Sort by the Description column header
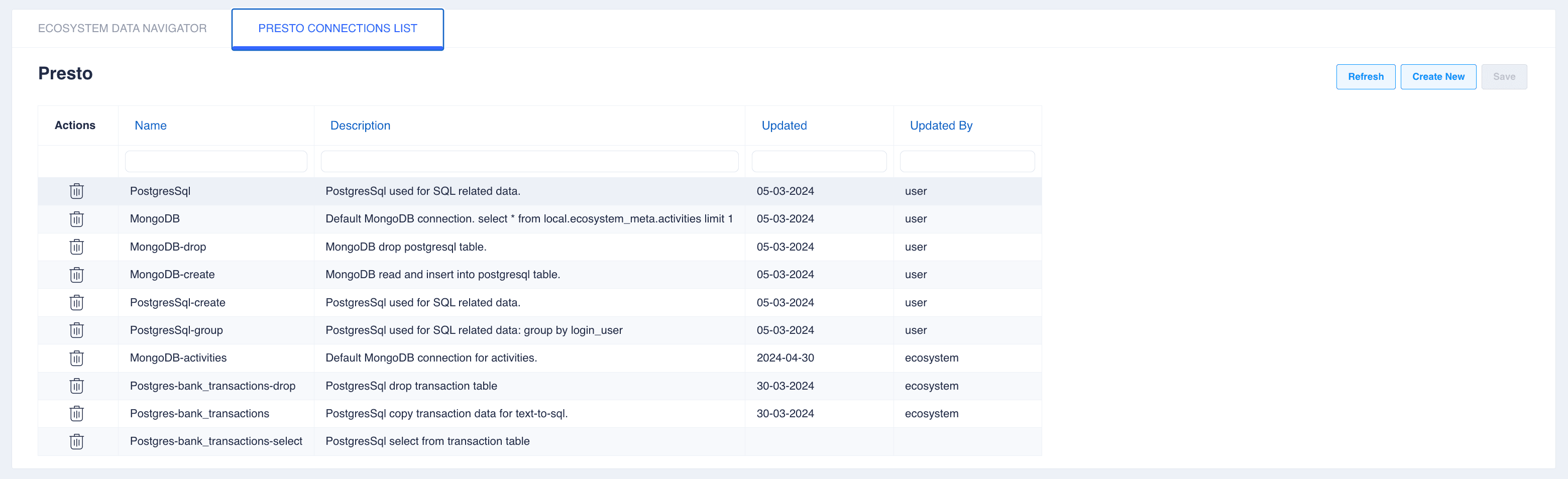Screen dimensions: 1568x479 (x=360, y=126)
